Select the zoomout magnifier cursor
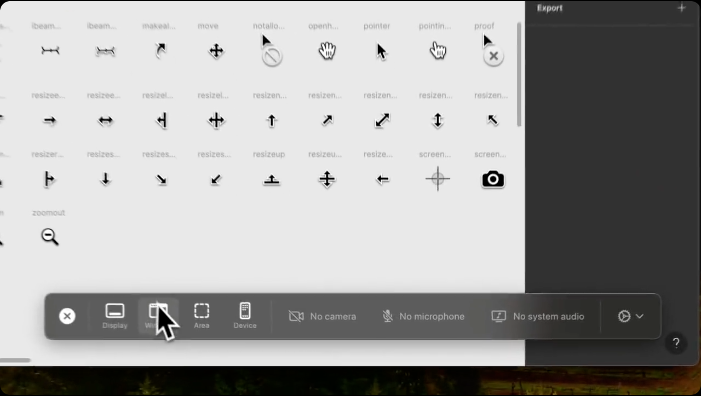This screenshot has width=701, height=396. (x=50, y=237)
